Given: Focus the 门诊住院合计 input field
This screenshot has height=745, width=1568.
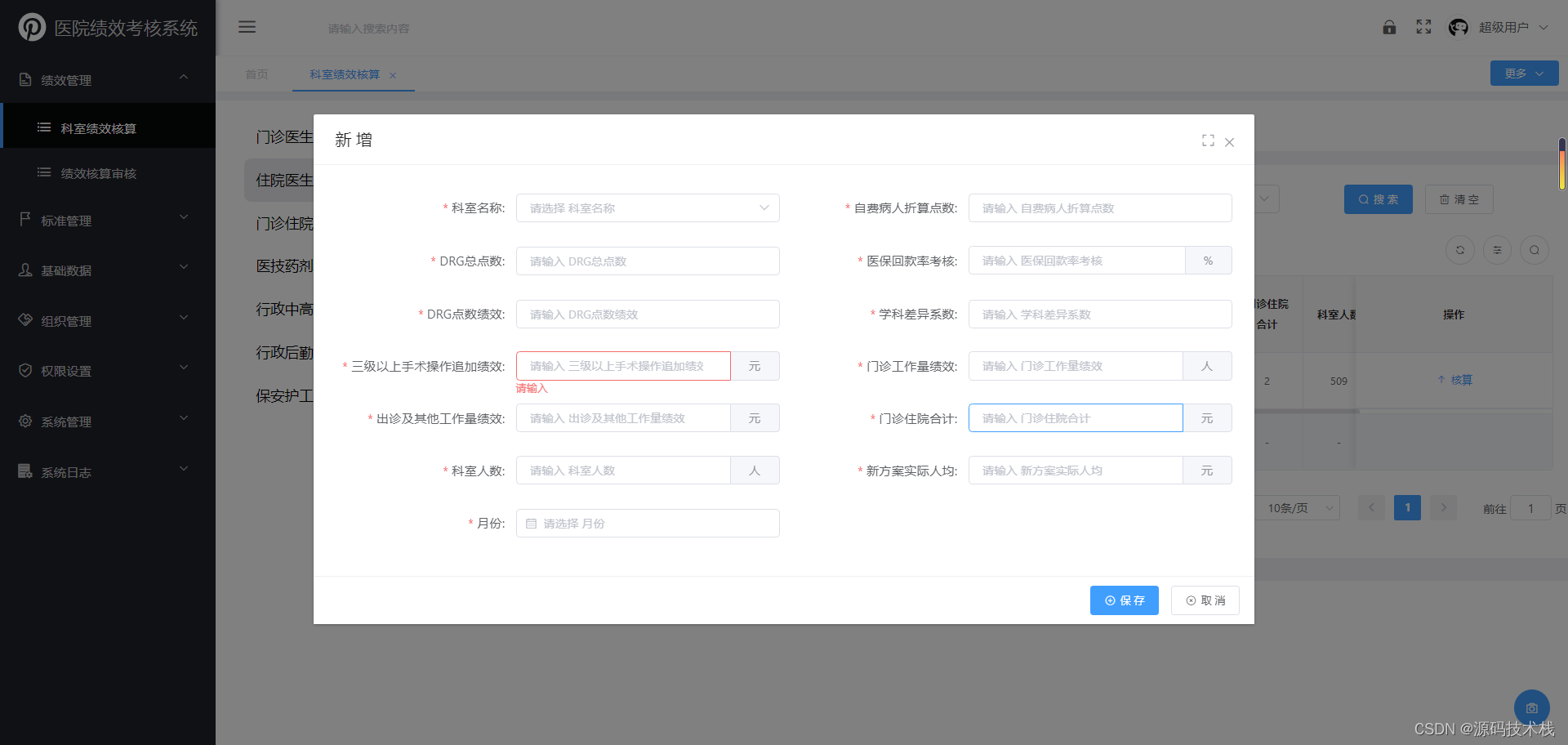Looking at the screenshot, I should pyautogui.click(x=1076, y=418).
